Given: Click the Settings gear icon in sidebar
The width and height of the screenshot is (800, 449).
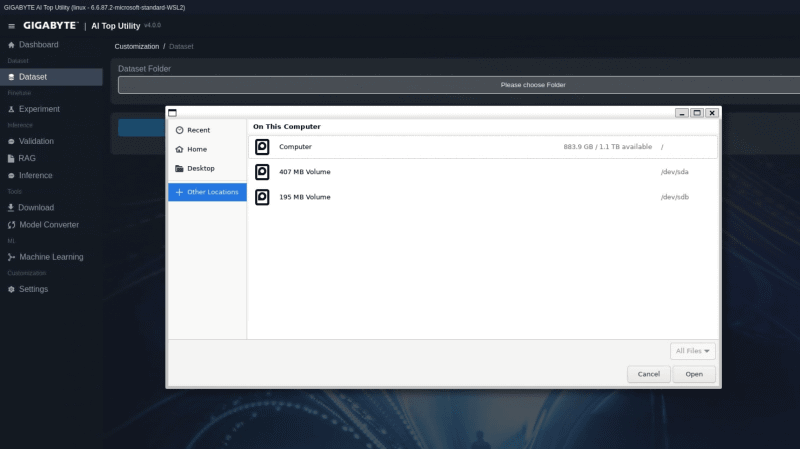Looking at the screenshot, I should coord(11,289).
